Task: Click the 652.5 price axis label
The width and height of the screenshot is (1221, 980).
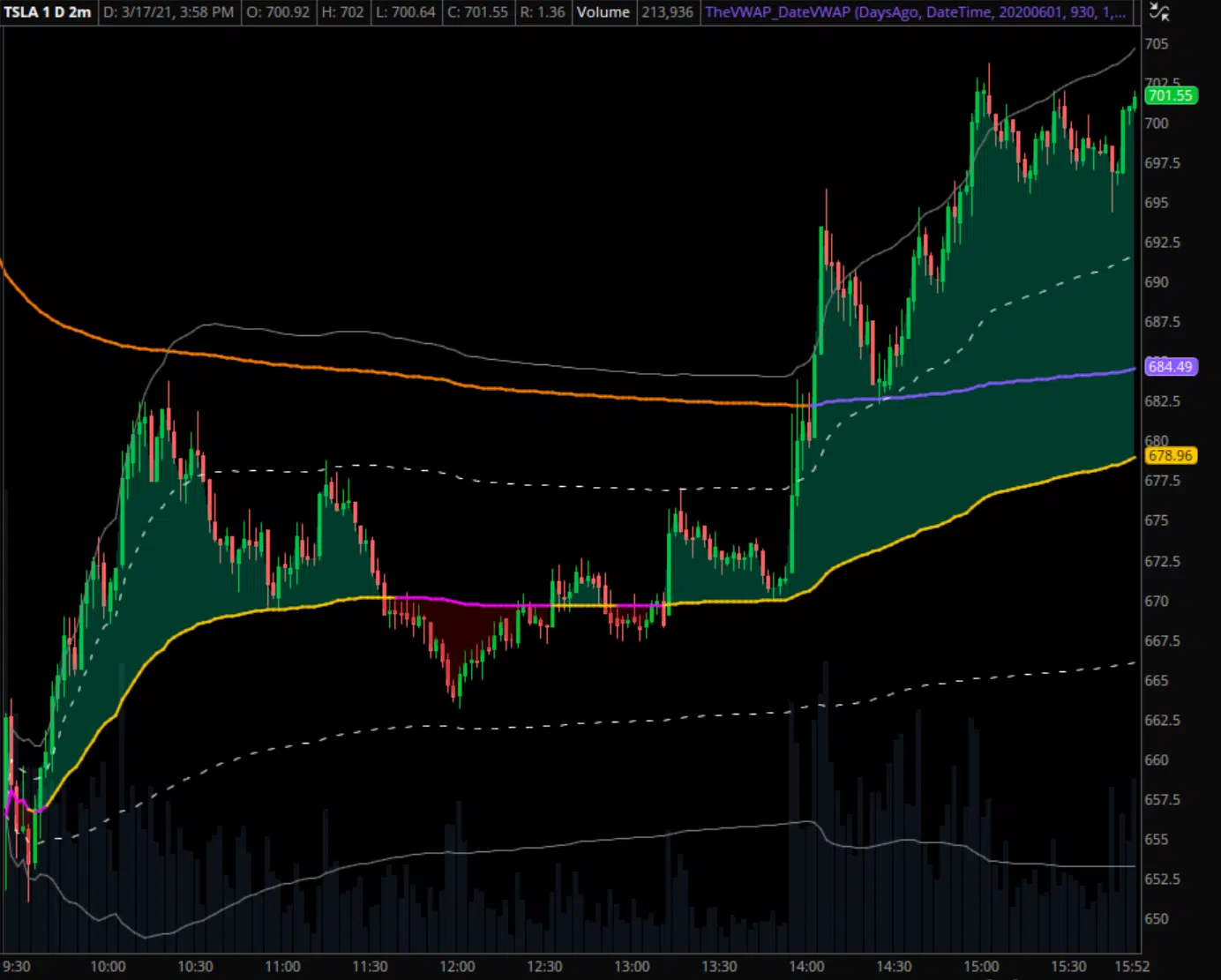Action: pos(1162,879)
